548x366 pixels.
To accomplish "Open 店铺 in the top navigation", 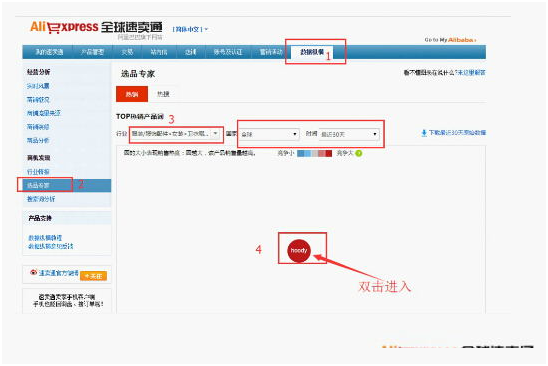I will tap(190, 52).
